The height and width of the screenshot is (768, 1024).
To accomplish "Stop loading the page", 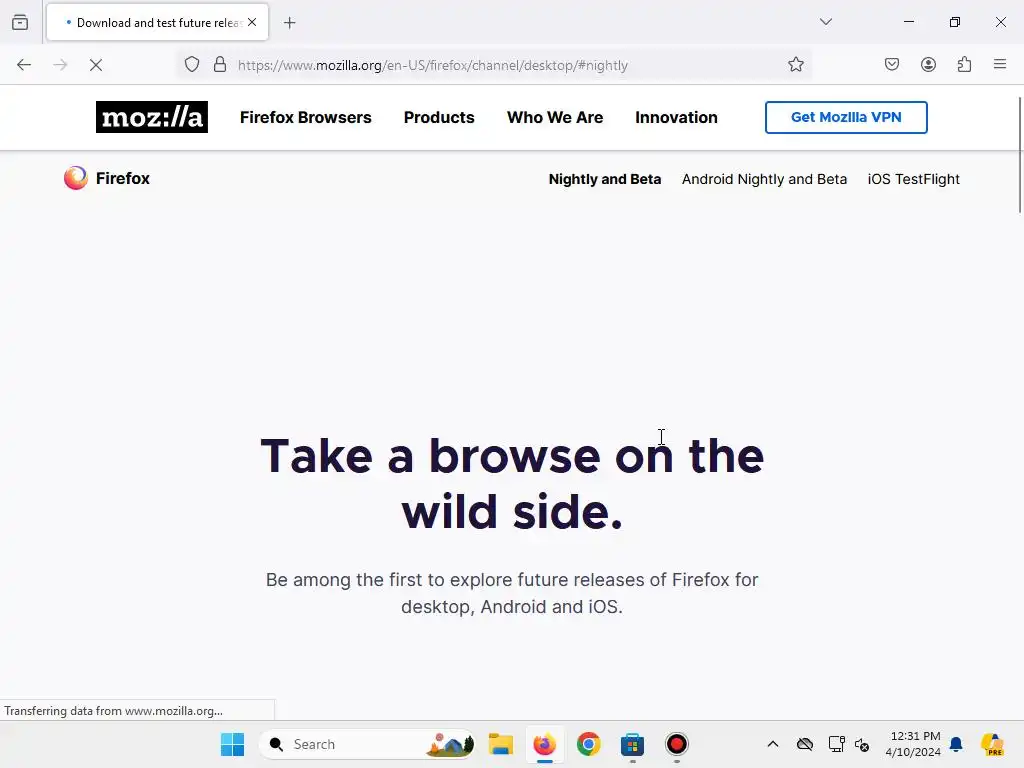I will [96, 65].
